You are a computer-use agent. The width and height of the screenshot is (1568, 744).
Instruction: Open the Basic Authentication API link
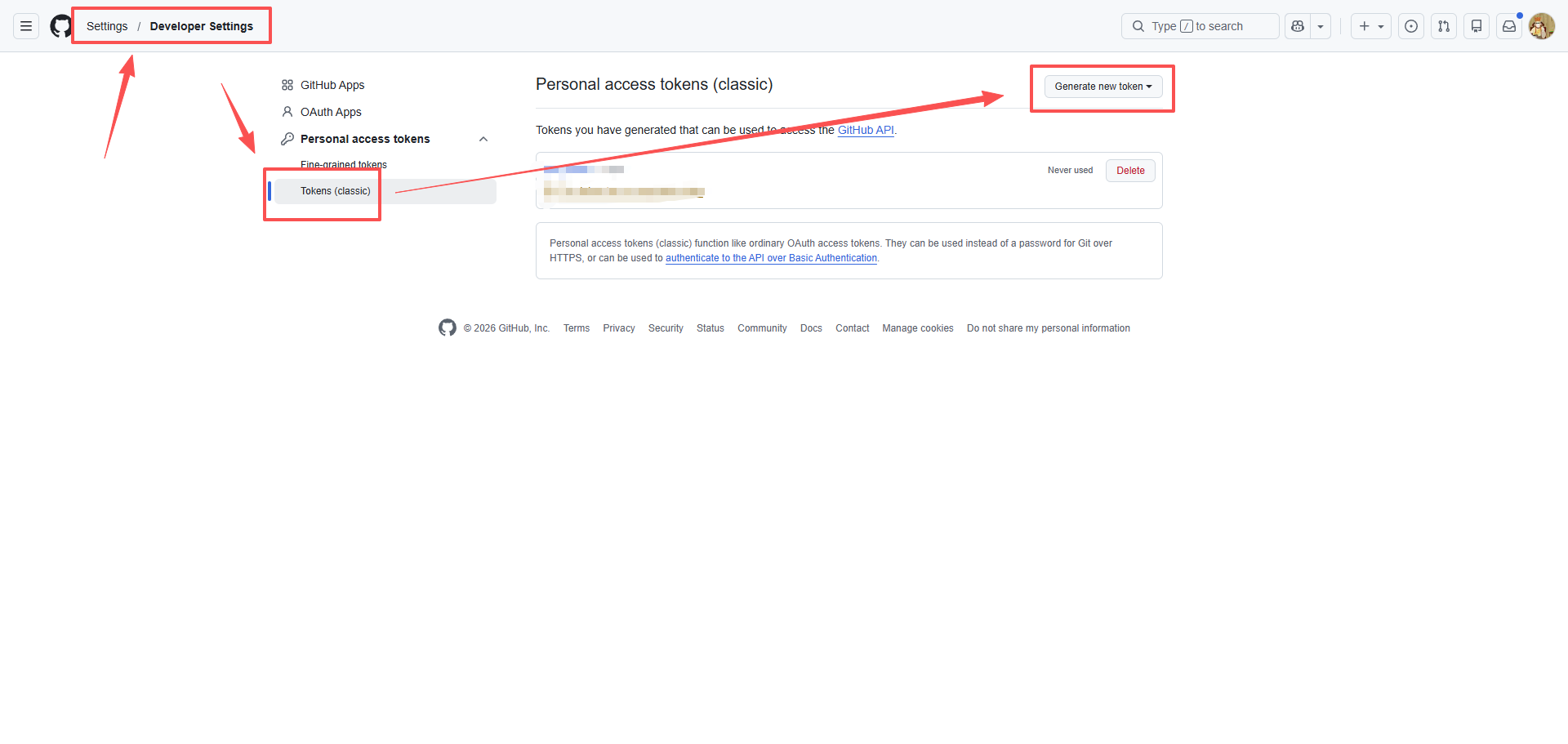click(771, 258)
